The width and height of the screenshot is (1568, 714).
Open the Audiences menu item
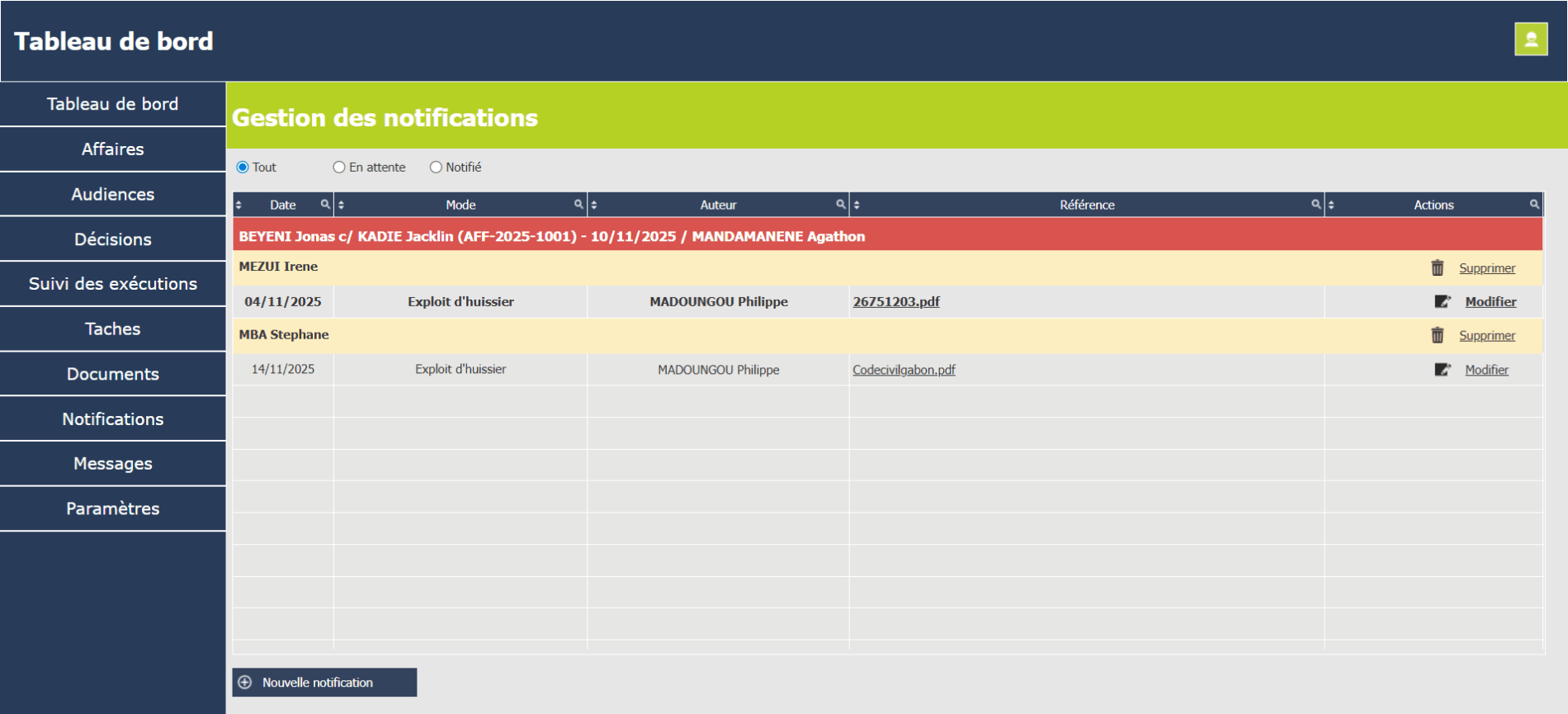coord(113,194)
